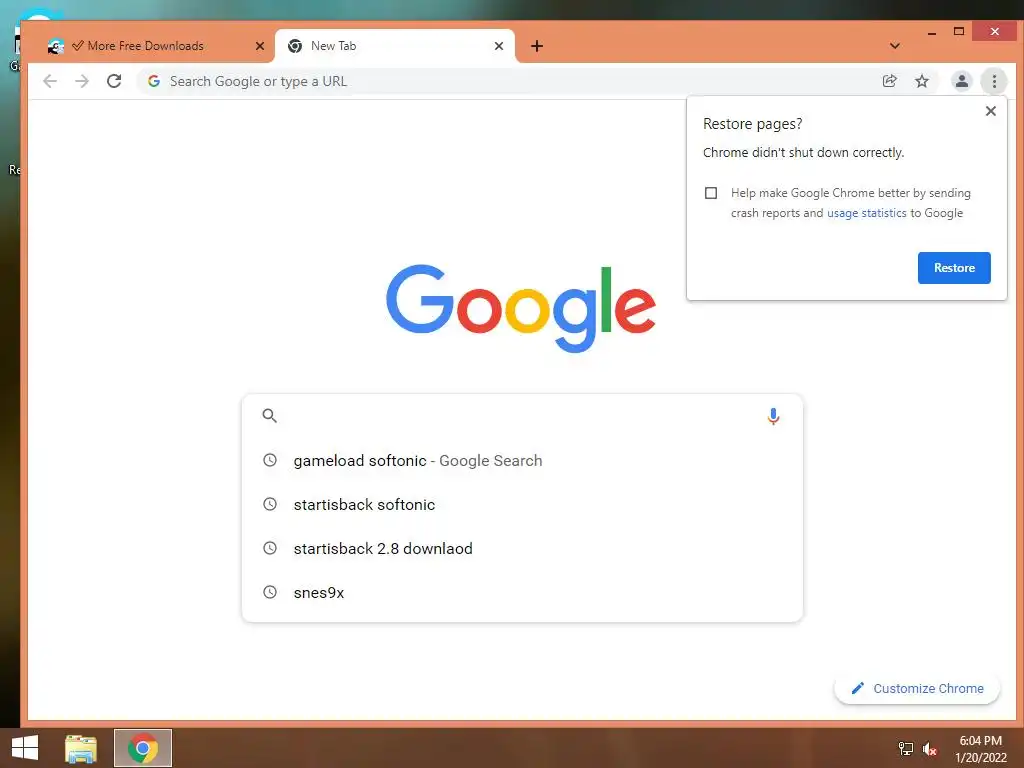Choose suggestion startisback softonic
The image size is (1024, 768).
click(x=522, y=504)
